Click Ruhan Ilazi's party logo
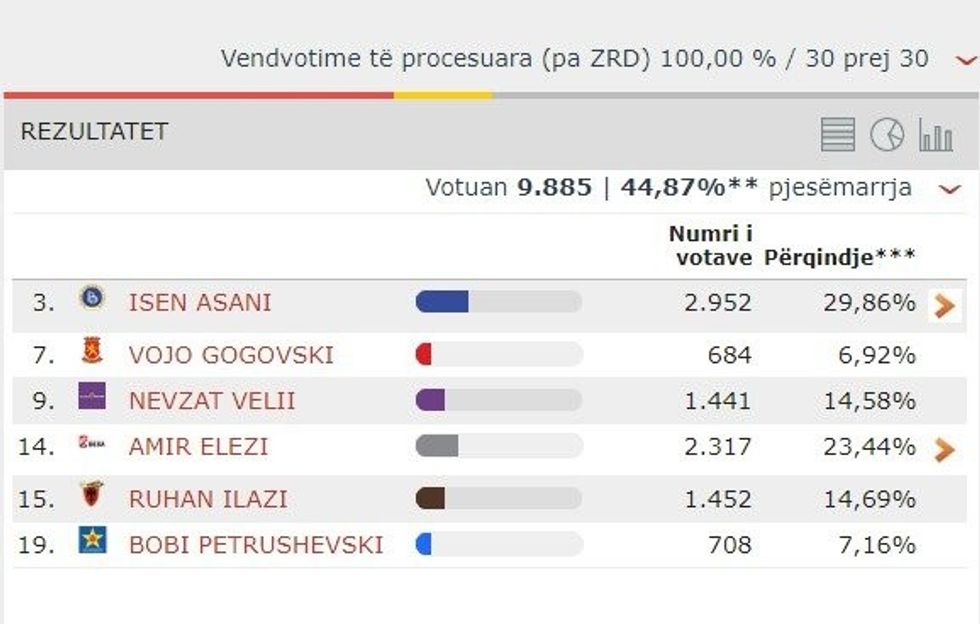This screenshot has height=624, width=980. click(x=92, y=494)
